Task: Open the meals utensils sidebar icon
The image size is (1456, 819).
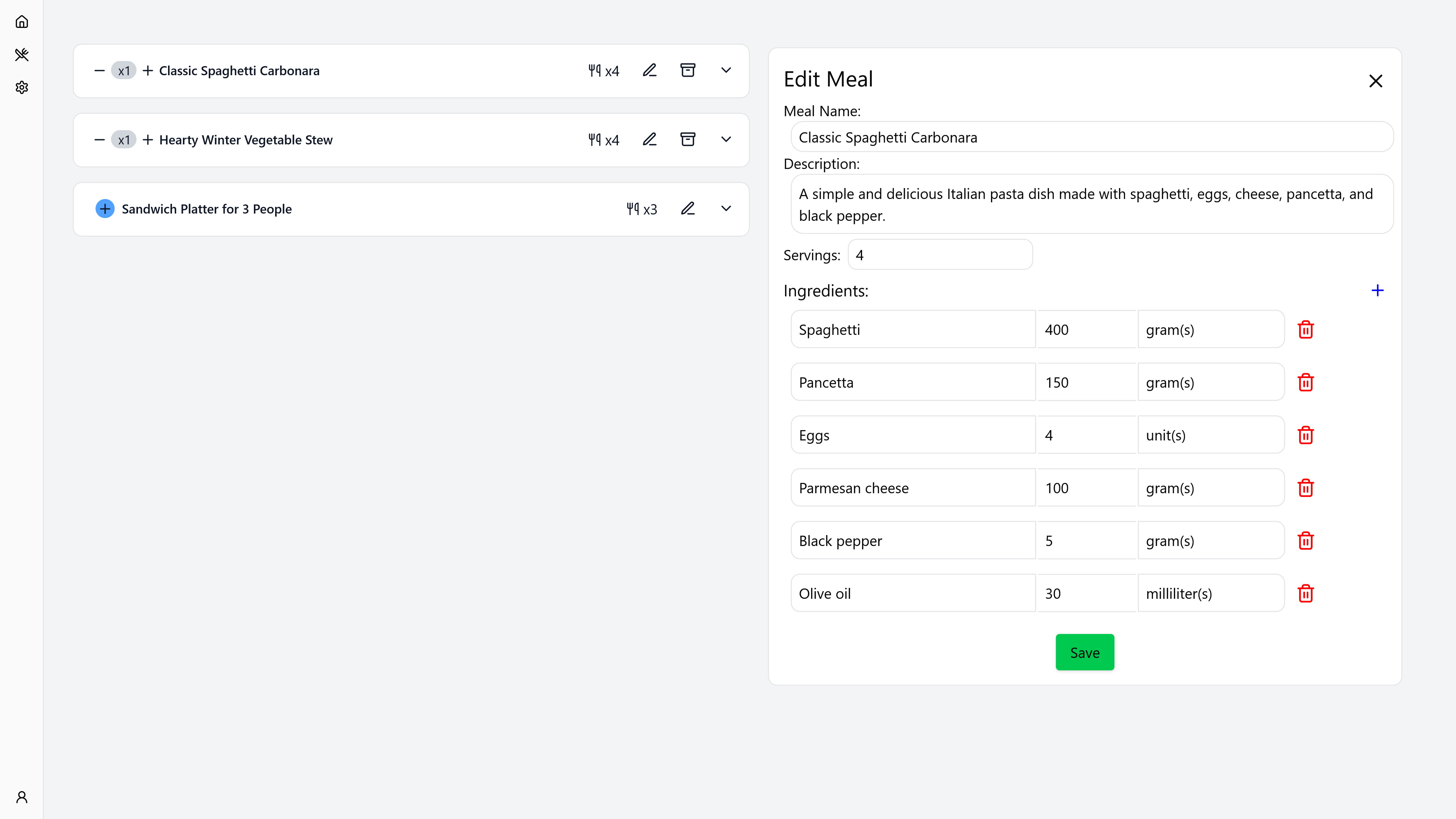Action: [22, 55]
